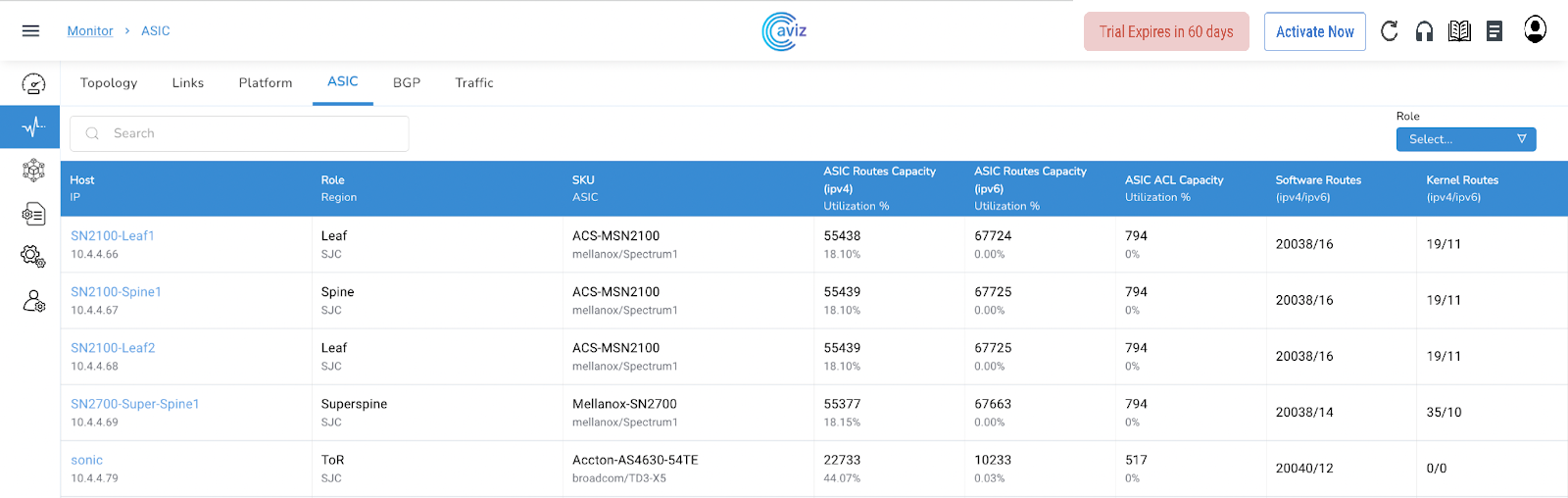Click the refresh icon in header
Image resolution: width=1568 pixels, height=498 pixels.
(x=1389, y=31)
